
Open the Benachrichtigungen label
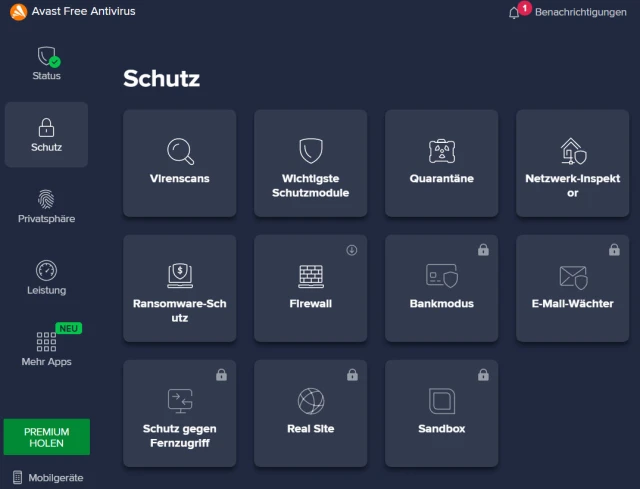(580, 12)
